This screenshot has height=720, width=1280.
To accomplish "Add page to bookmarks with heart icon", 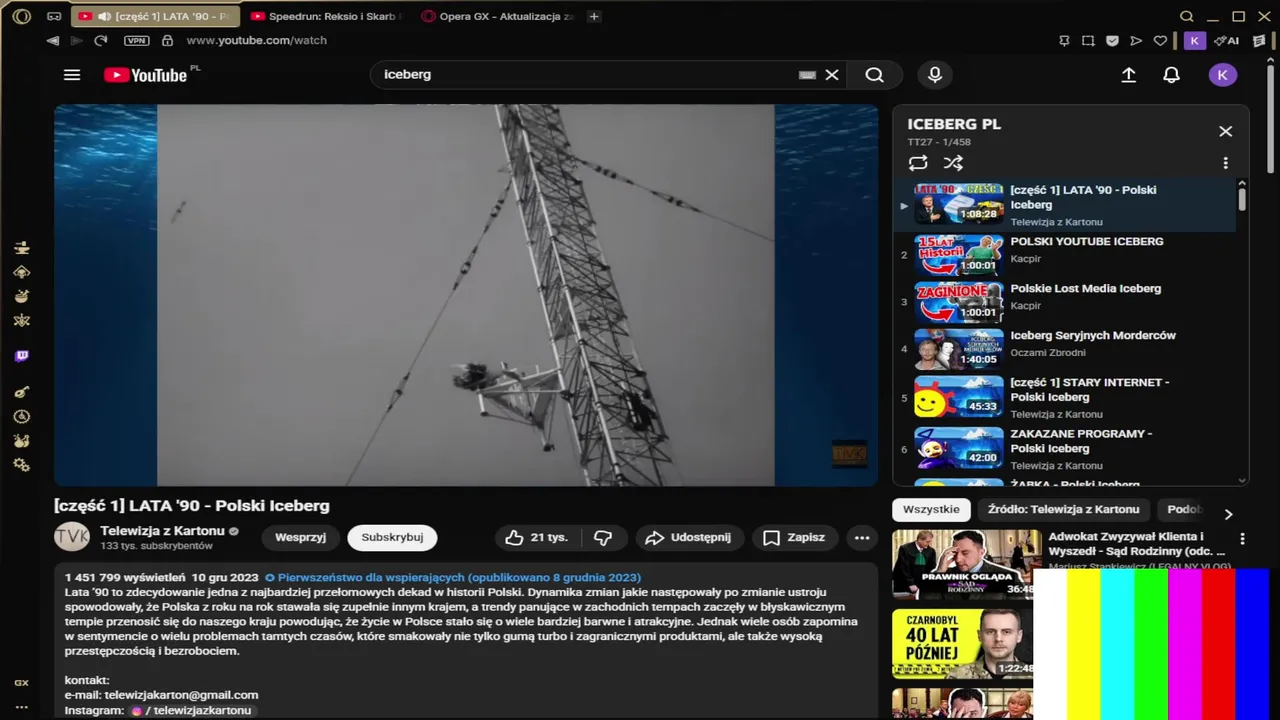I will pyautogui.click(x=1160, y=41).
